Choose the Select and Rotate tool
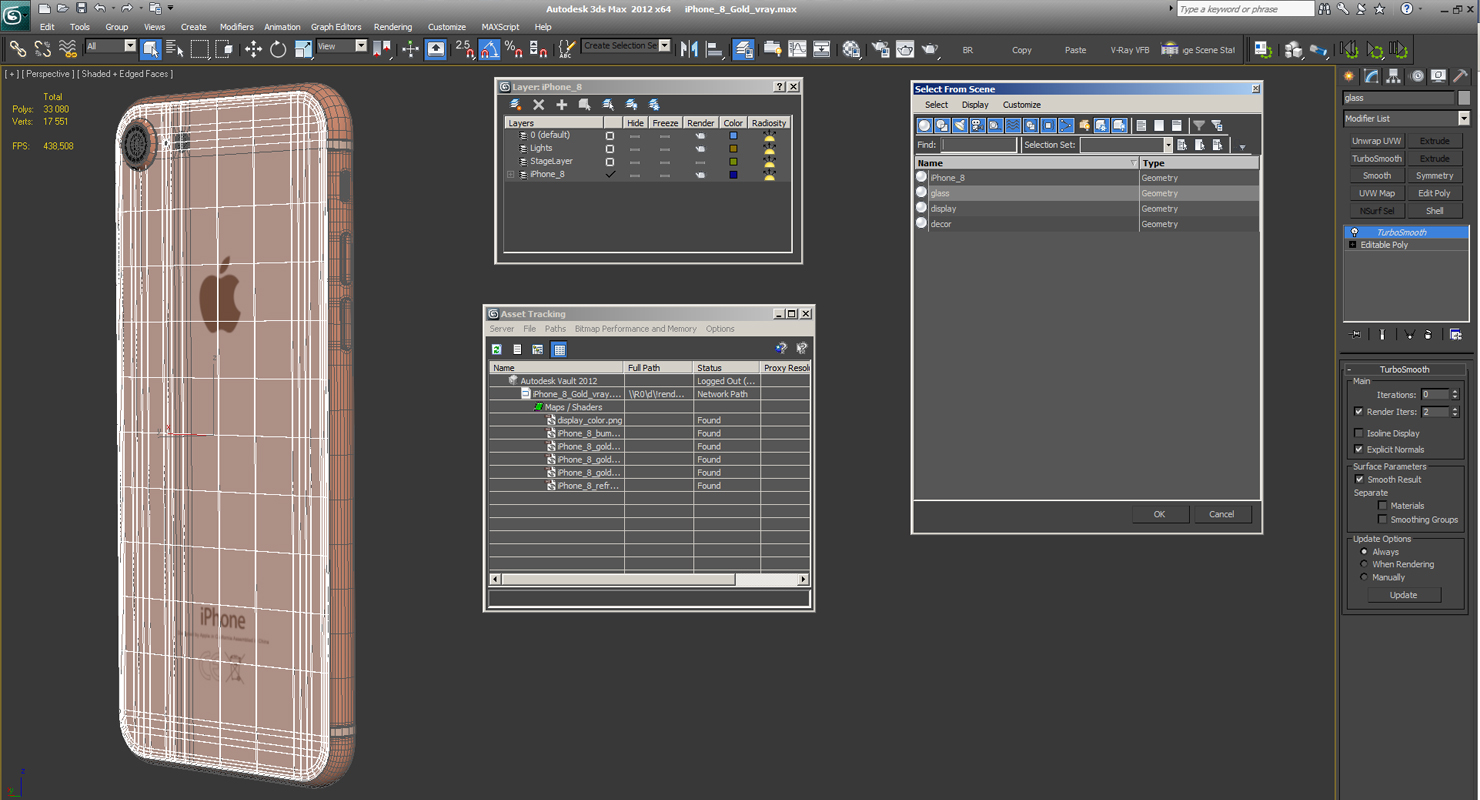The width and height of the screenshot is (1480, 800). coord(278,48)
